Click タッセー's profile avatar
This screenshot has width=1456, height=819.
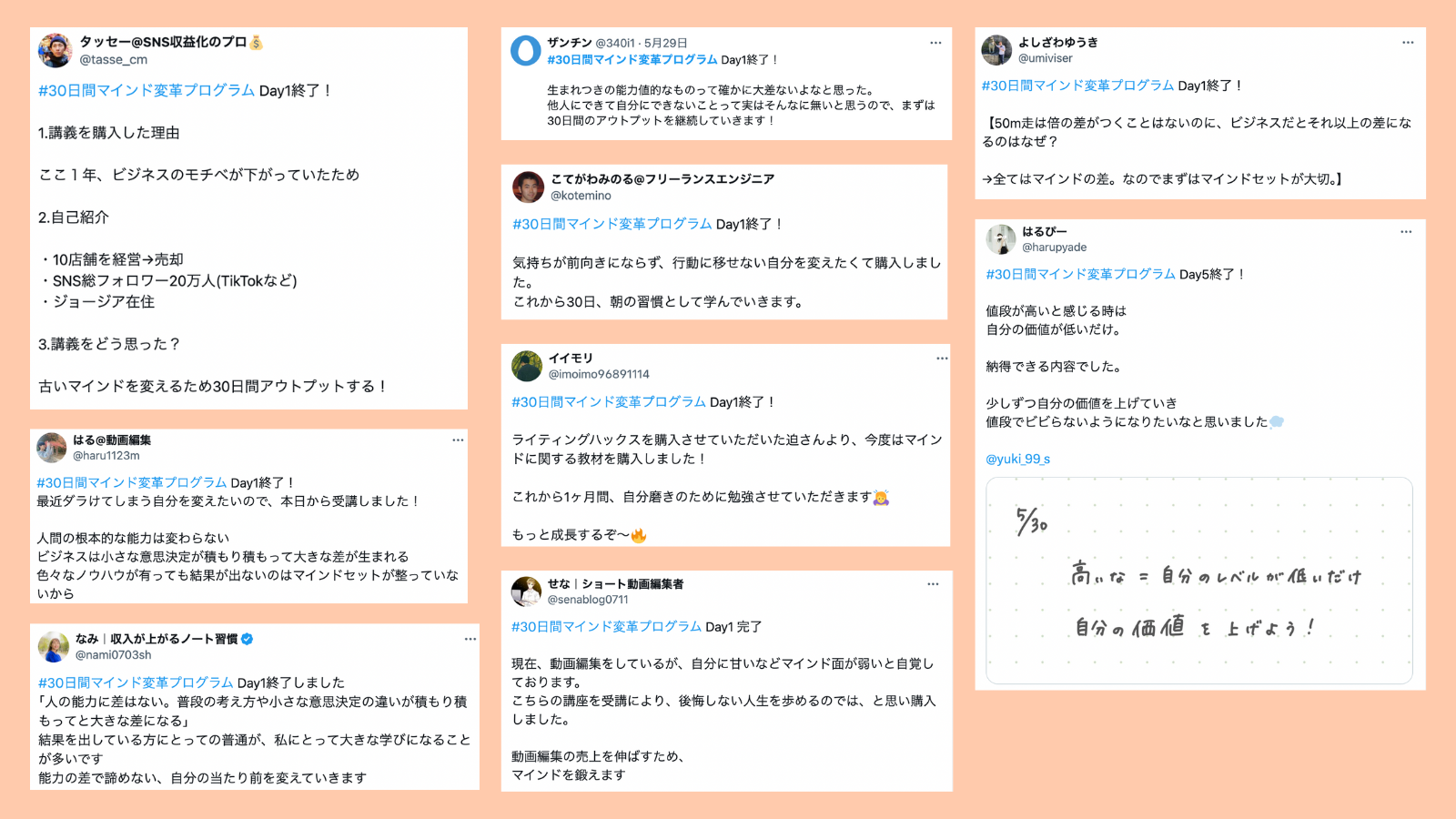(x=56, y=51)
